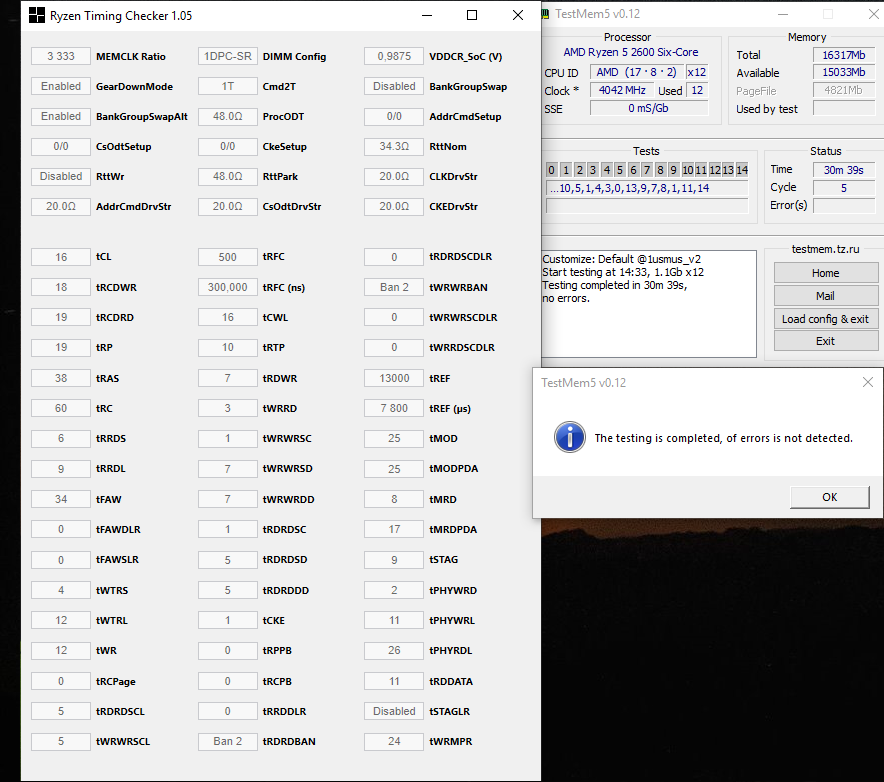Image resolution: width=884 pixels, height=782 pixels.
Task: Click the tRTP value 10
Action: click(x=228, y=347)
